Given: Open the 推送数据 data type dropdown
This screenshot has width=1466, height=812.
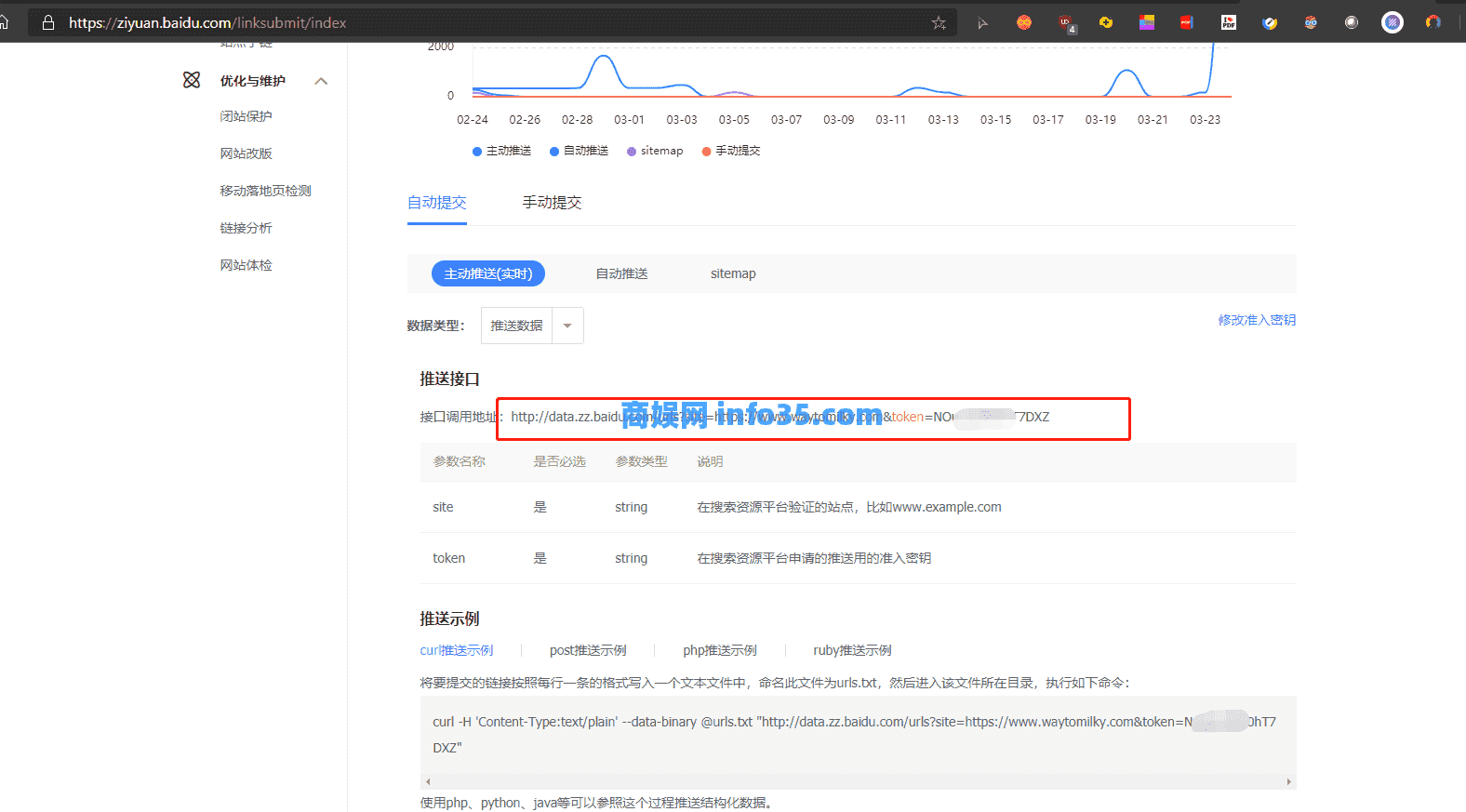Looking at the screenshot, I should point(532,326).
